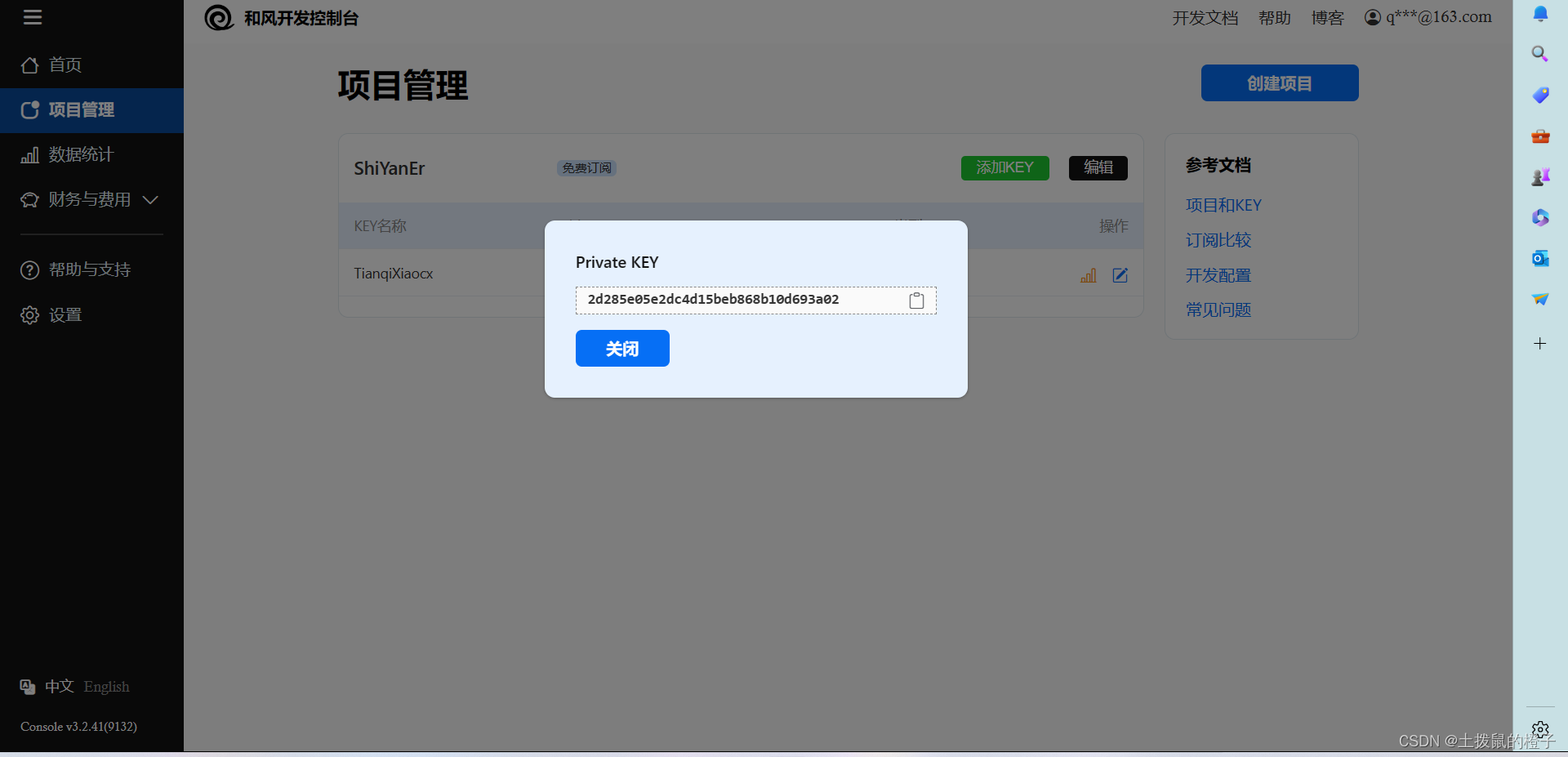Open 帮助与支持 in the sidebar

pos(91,270)
